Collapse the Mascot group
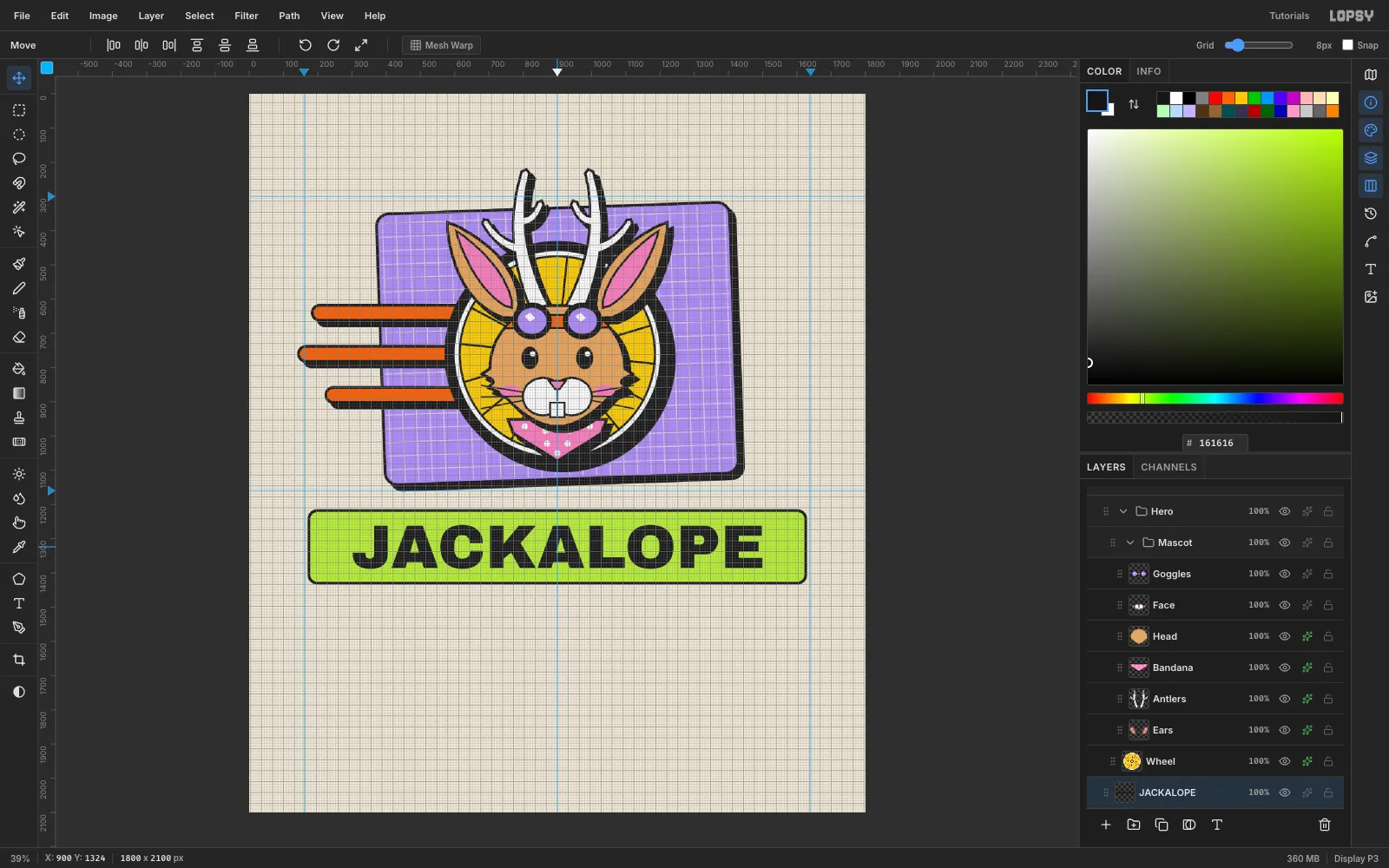The width and height of the screenshot is (1389, 868). [x=1130, y=542]
